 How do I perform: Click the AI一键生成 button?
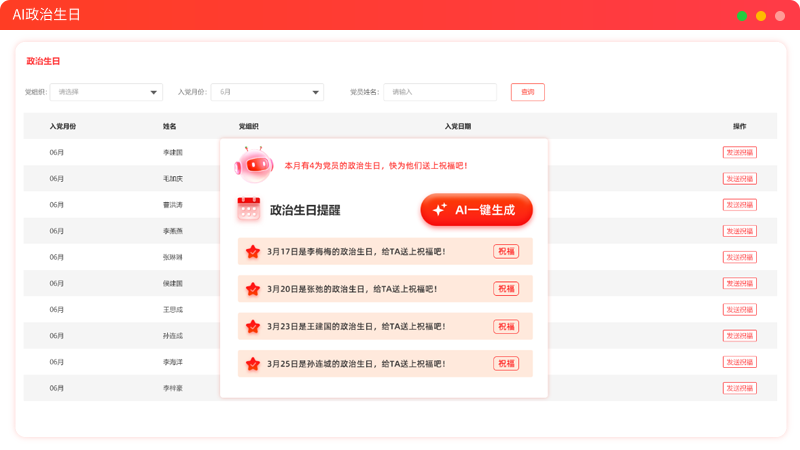tap(477, 210)
